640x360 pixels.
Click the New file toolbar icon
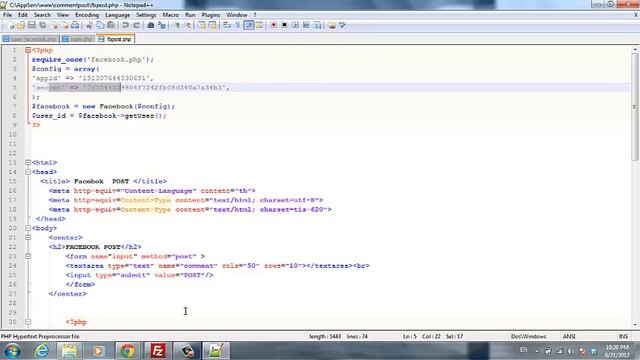tap(11, 25)
